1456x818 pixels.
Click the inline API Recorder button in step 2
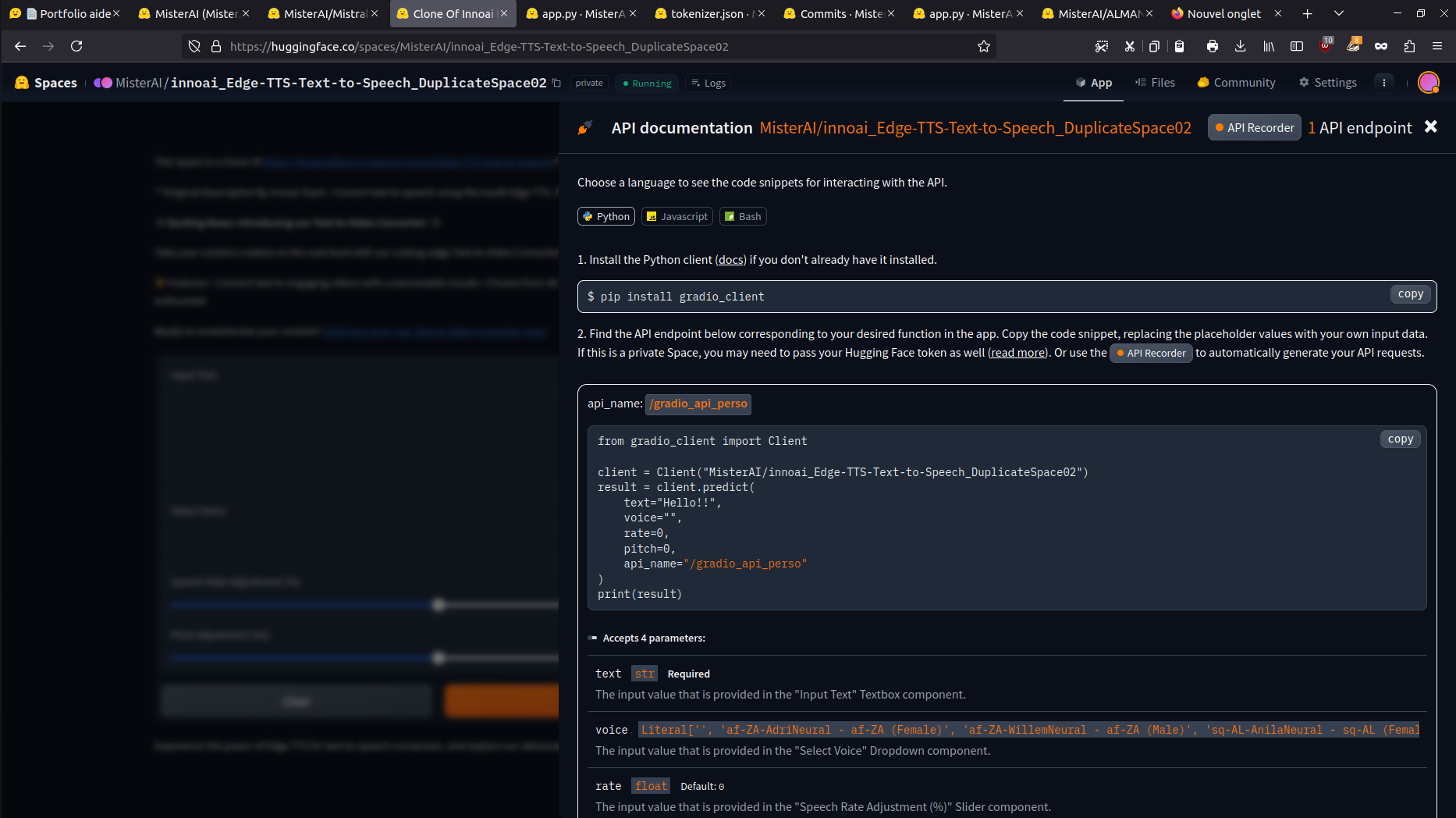click(1151, 353)
